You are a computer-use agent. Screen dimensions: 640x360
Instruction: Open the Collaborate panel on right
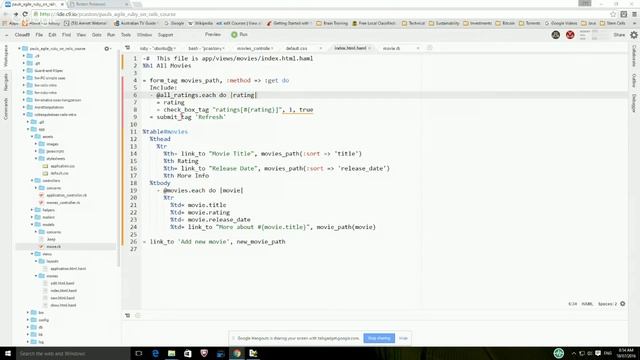[634, 56]
